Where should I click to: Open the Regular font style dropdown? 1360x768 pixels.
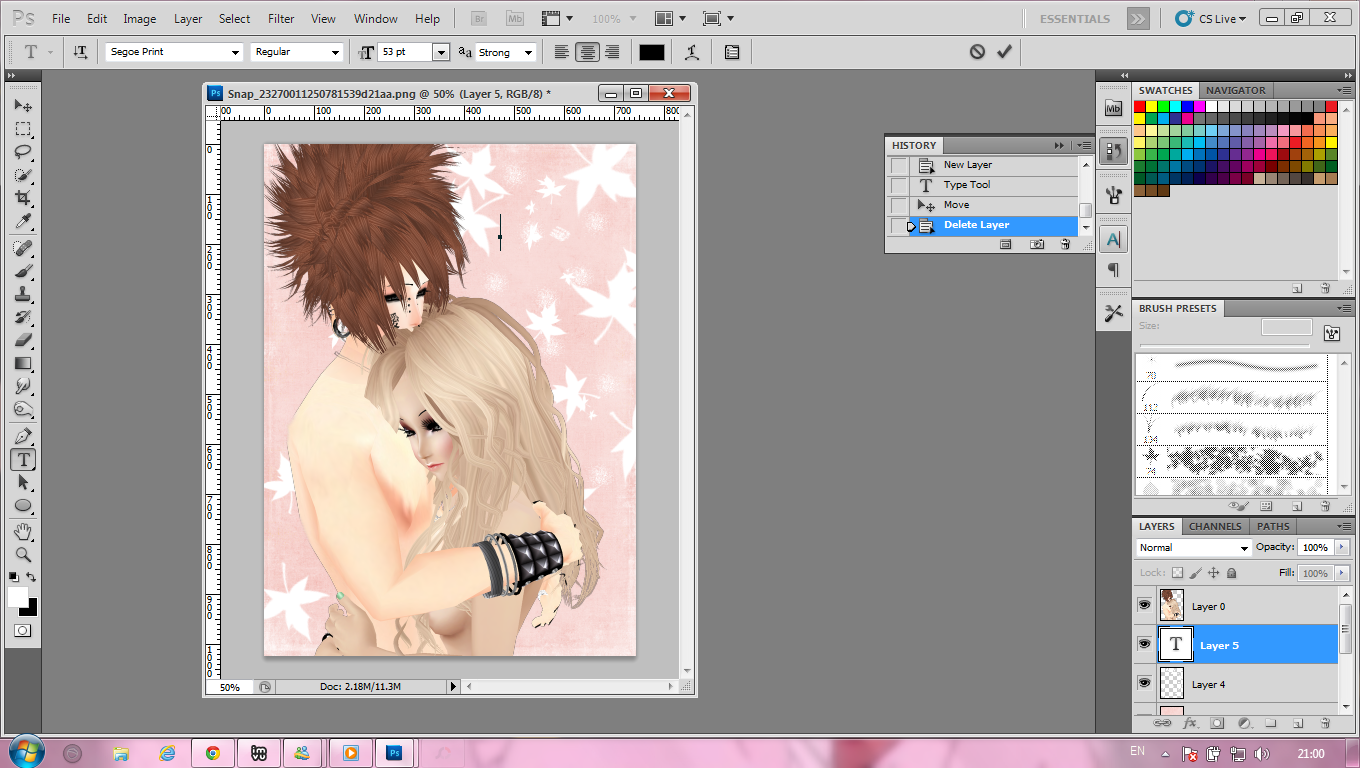pos(334,53)
